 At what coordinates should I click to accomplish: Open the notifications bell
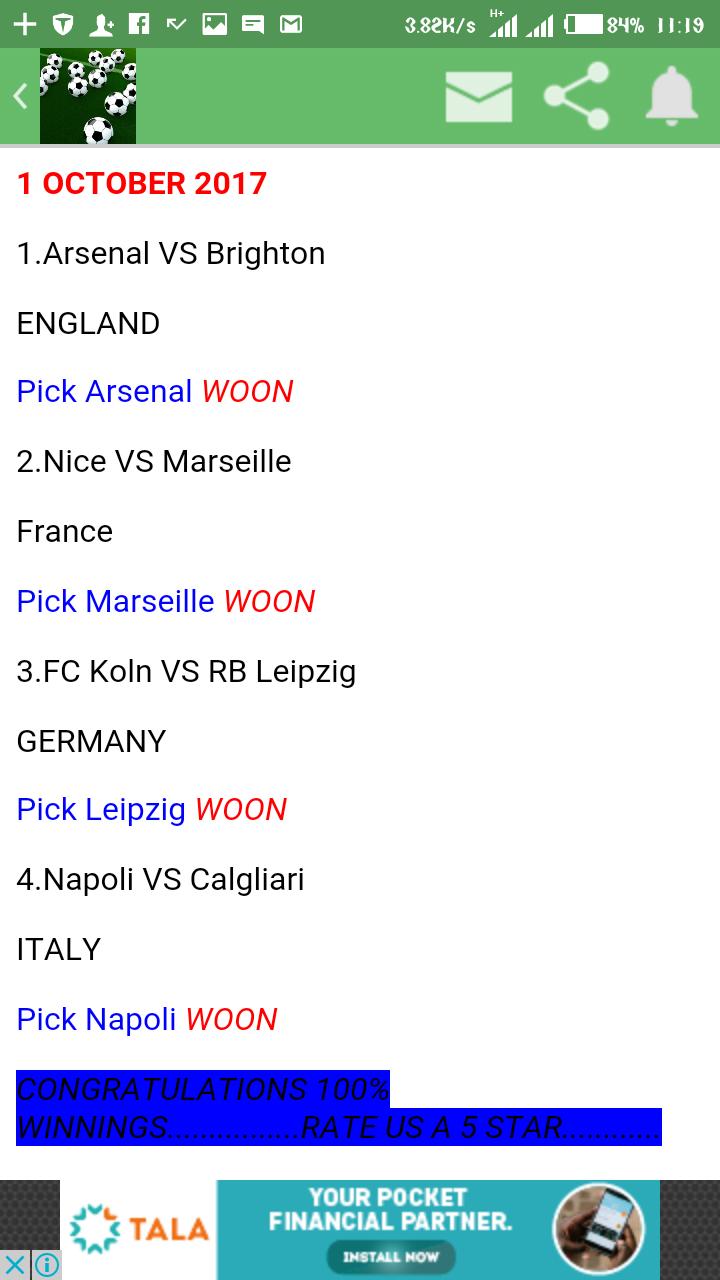[x=672, y=96]
